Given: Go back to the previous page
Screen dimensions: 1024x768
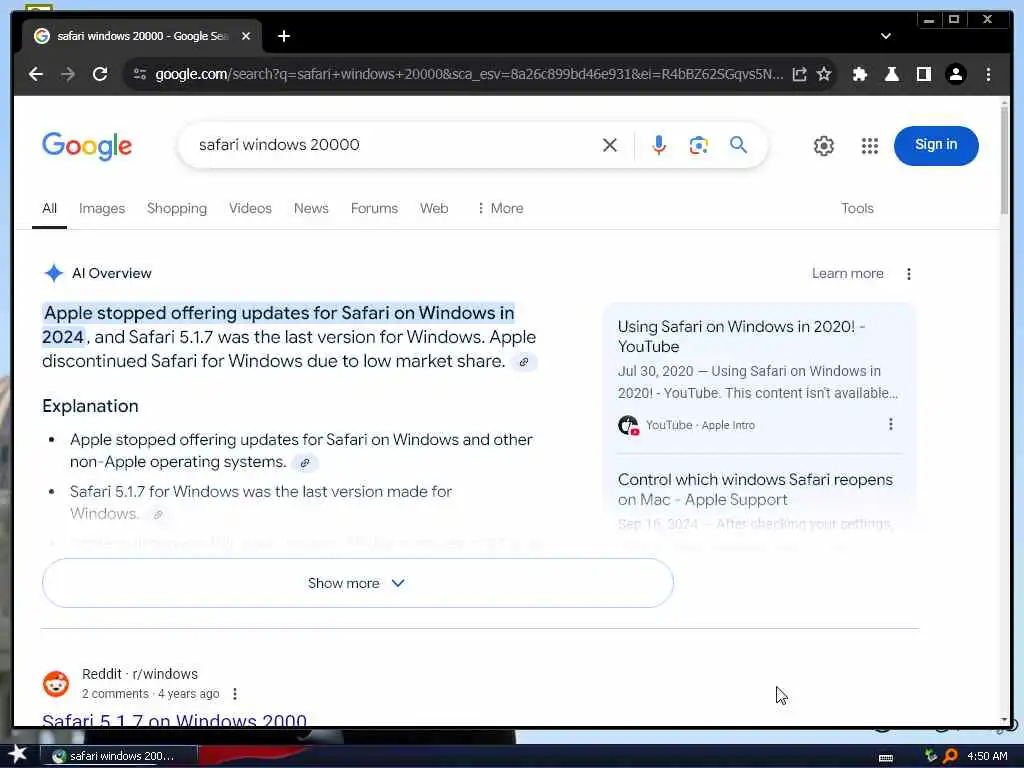Looking at the screenshot, I should pyautogui.click(x=36, y=74).
